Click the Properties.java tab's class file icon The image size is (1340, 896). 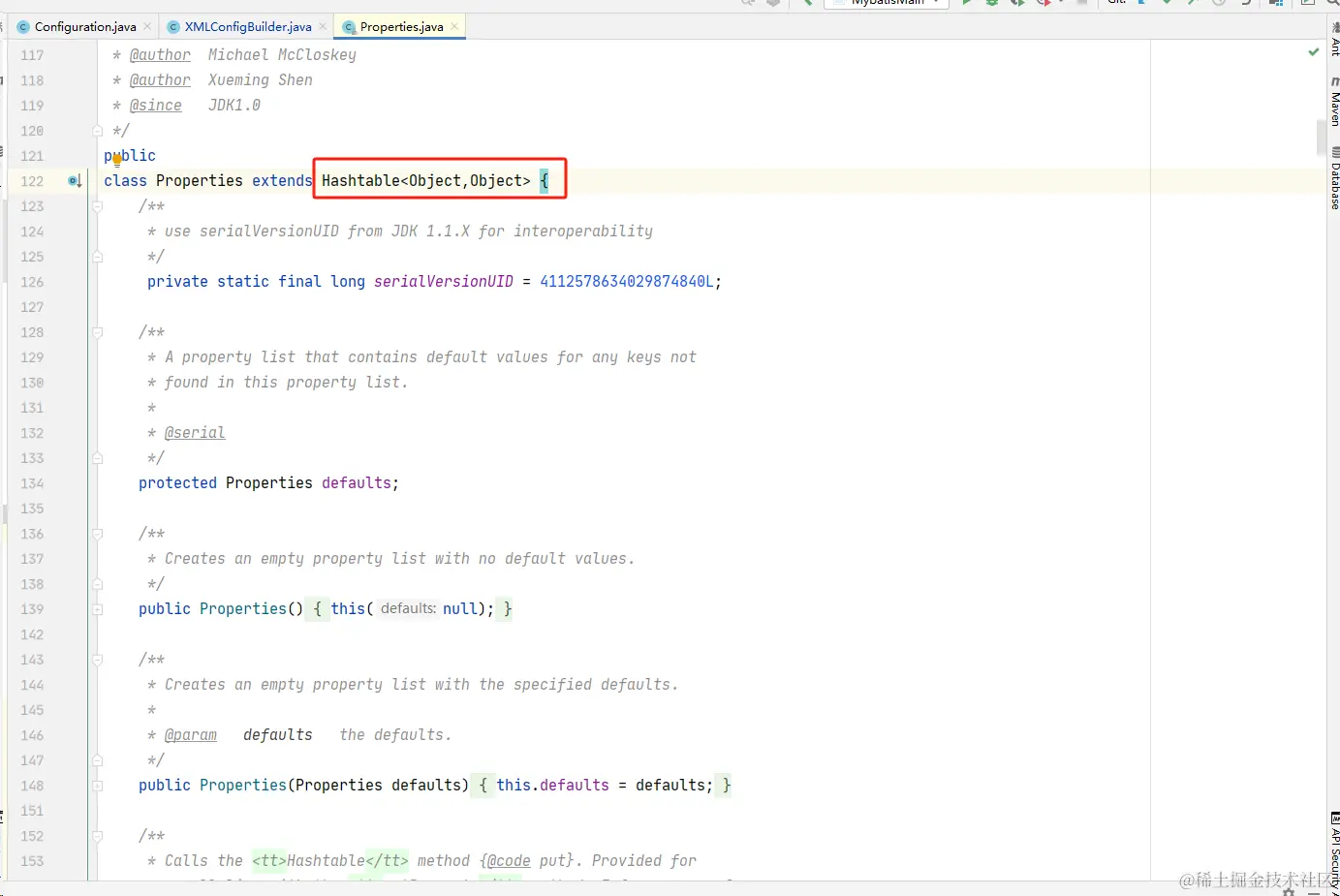(x=349, y=27)
